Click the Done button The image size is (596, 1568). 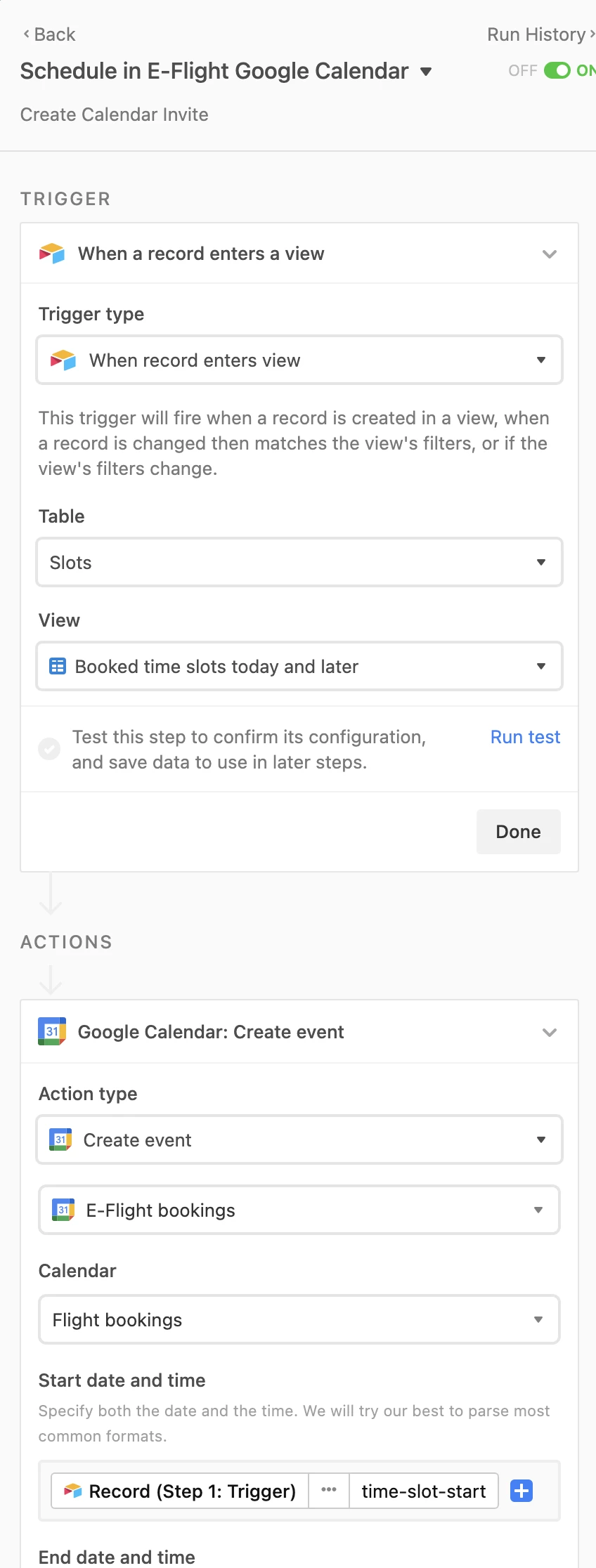pos(519,832)
